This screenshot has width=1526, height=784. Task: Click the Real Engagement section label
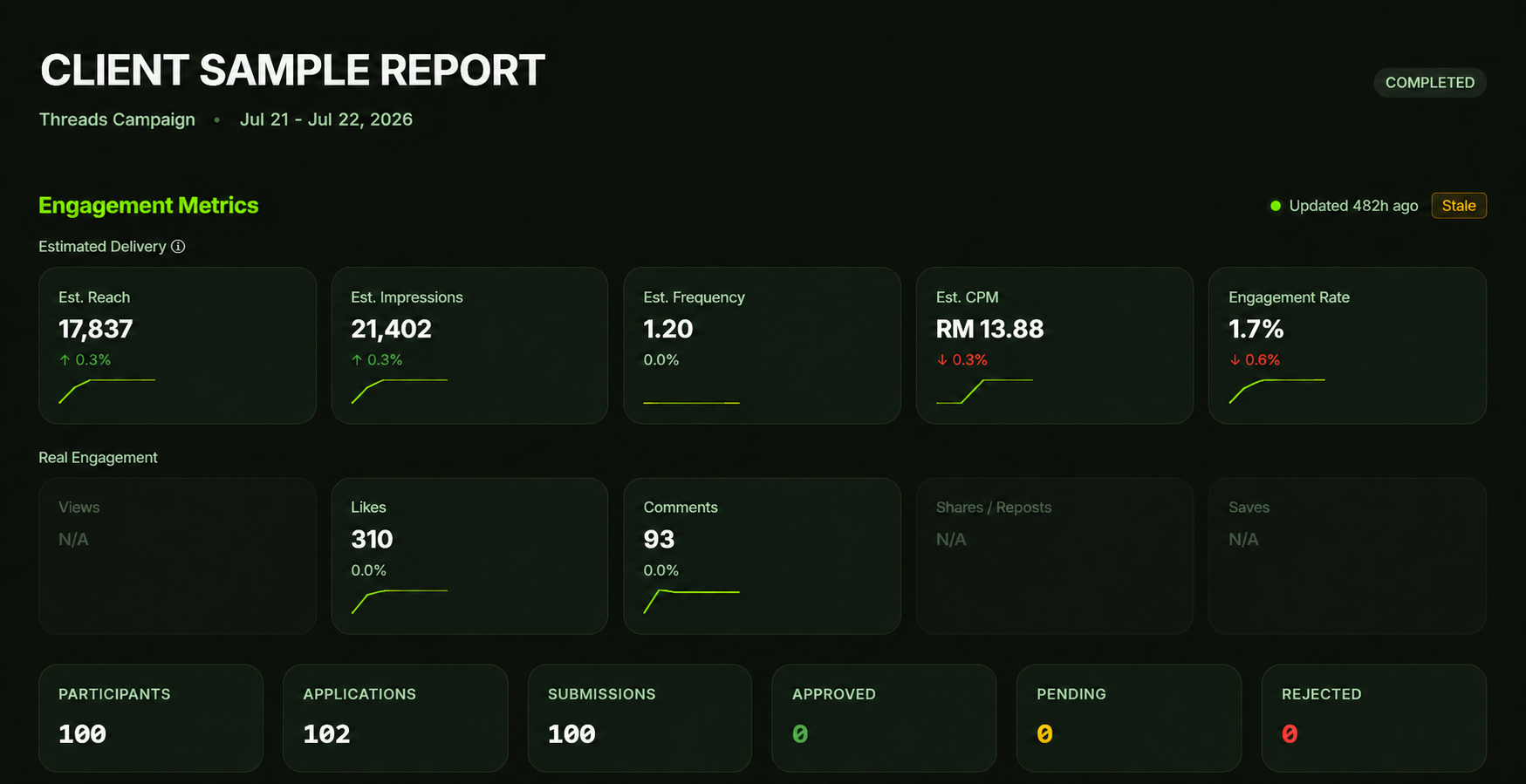[98, 458]
